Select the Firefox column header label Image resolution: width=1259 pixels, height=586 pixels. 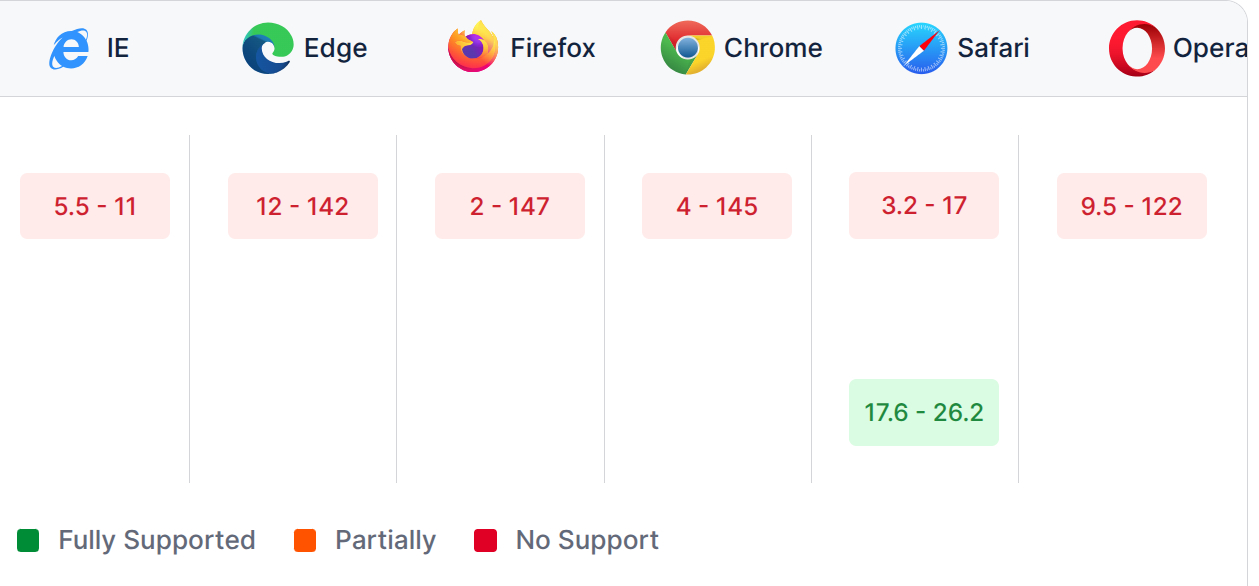tap(553, 48)
